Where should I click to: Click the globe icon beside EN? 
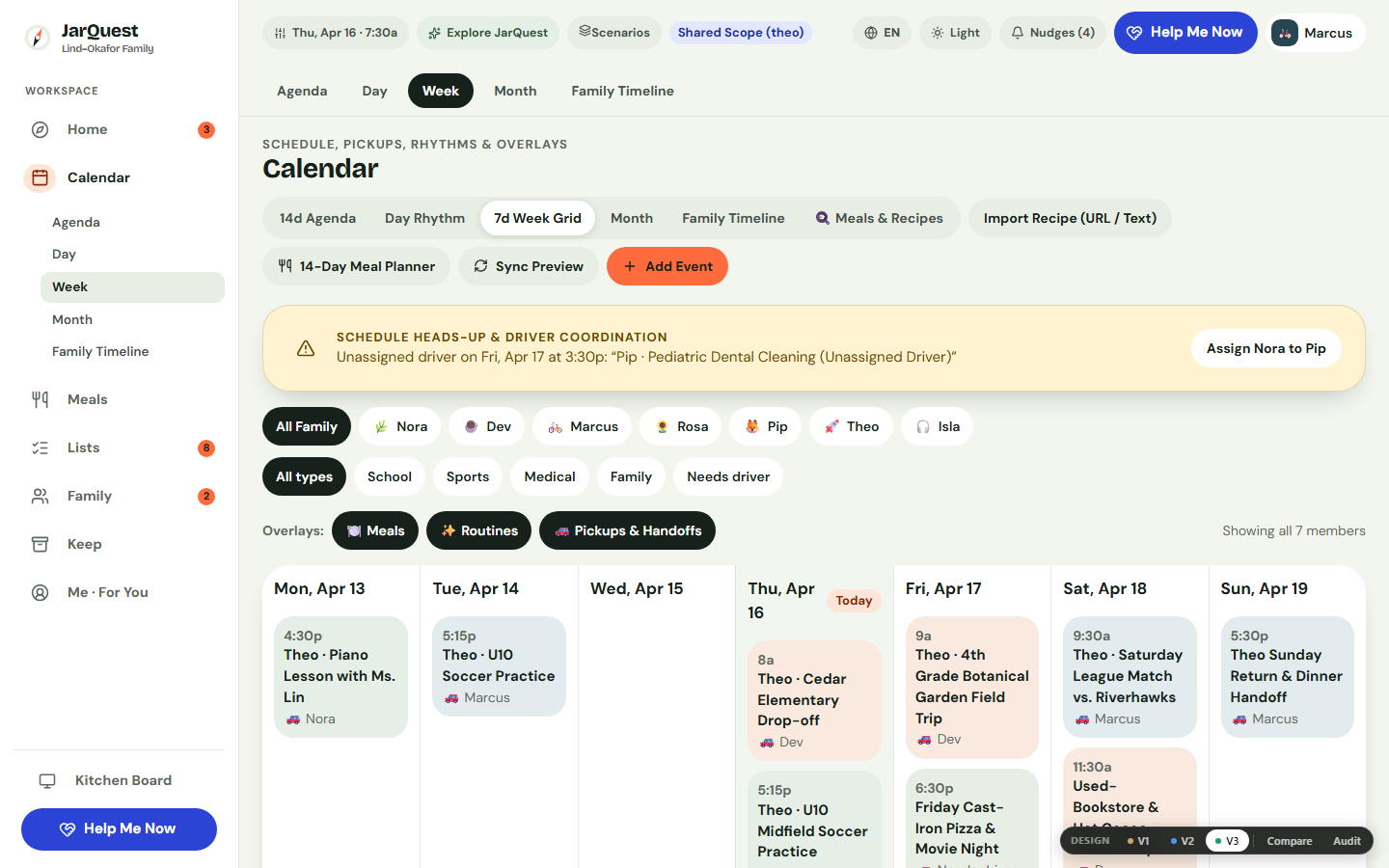(x=871, y=33)
